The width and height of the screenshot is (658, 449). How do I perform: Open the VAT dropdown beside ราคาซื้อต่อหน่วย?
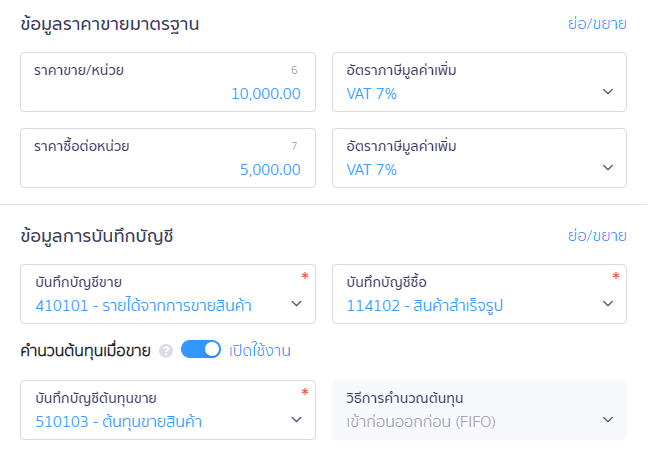tap(479, 169)
